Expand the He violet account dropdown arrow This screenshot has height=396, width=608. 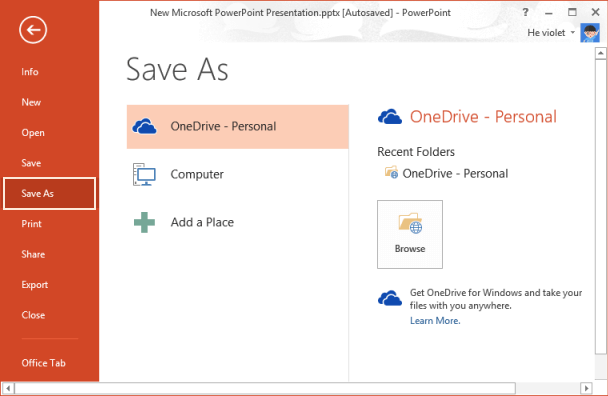click(572, 33)
